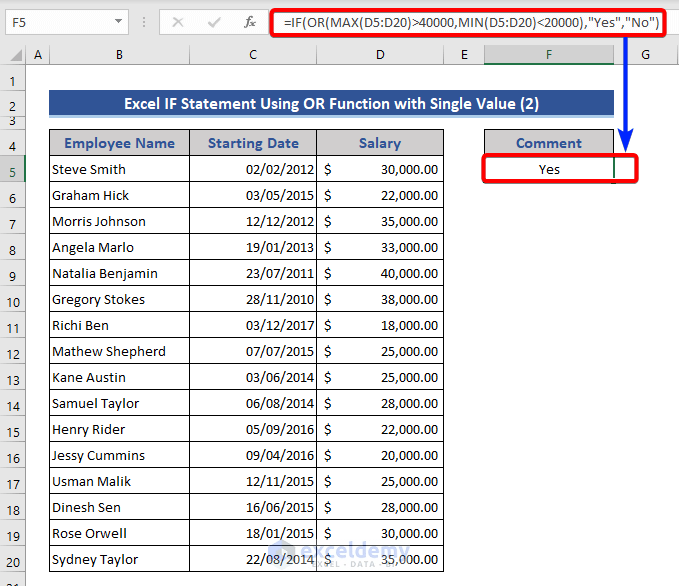The image size is (679, 586).
Task: Select date 03/05/2015
Action: (253, 195)
